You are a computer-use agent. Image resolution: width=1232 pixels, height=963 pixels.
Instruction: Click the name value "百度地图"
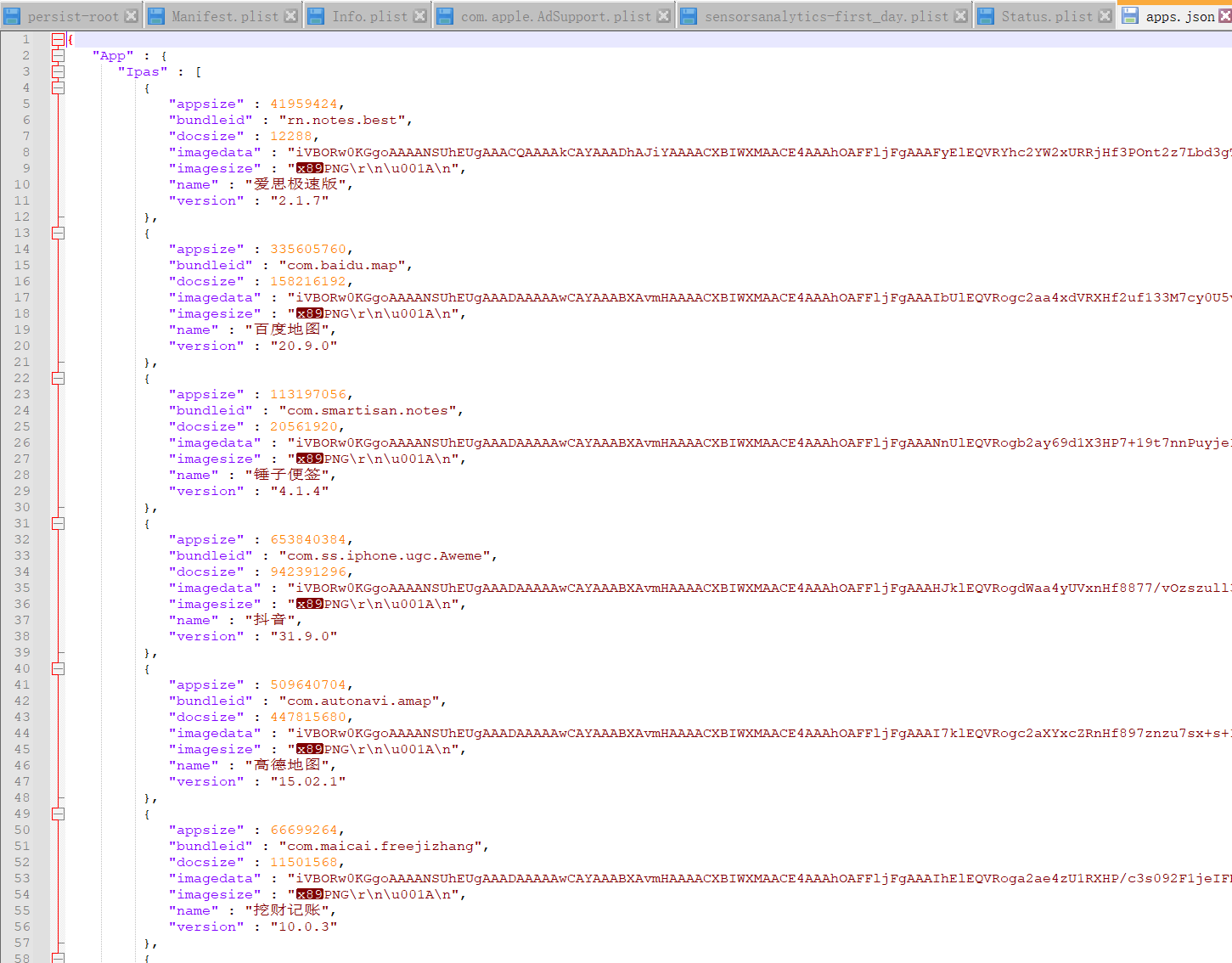point(287,329)
